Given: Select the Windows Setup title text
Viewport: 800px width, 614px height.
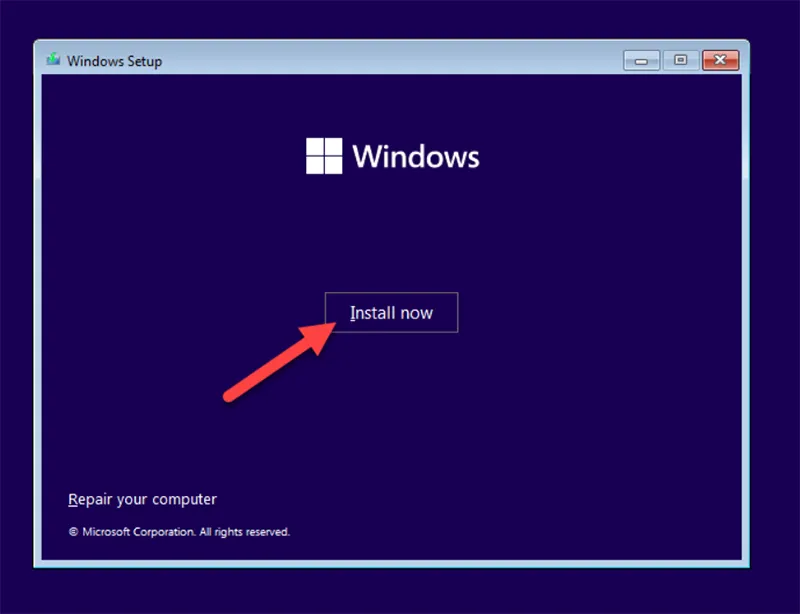Looking at the screenshot, I should (114, 61).
